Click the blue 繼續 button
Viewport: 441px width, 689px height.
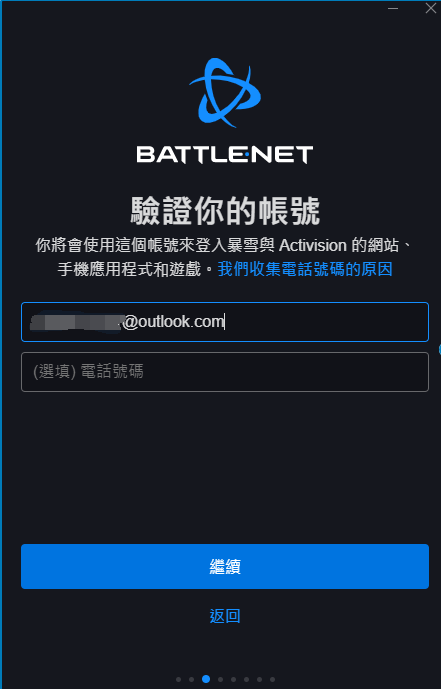point(225,566)
